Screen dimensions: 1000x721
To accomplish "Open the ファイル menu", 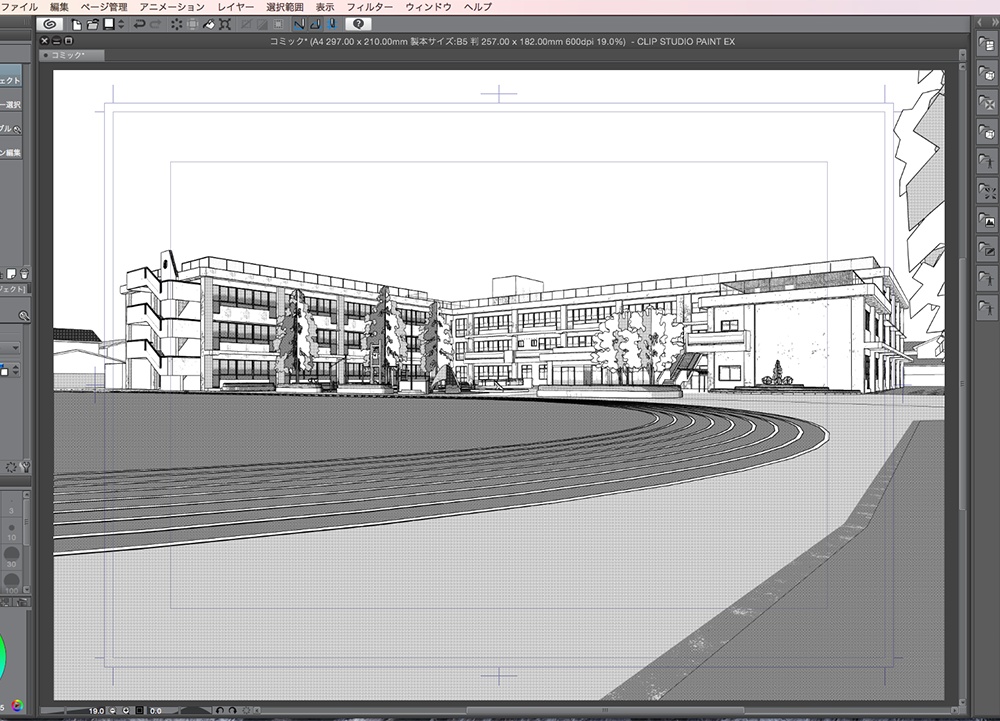I will pyautogui.click(x=20, y=6).
